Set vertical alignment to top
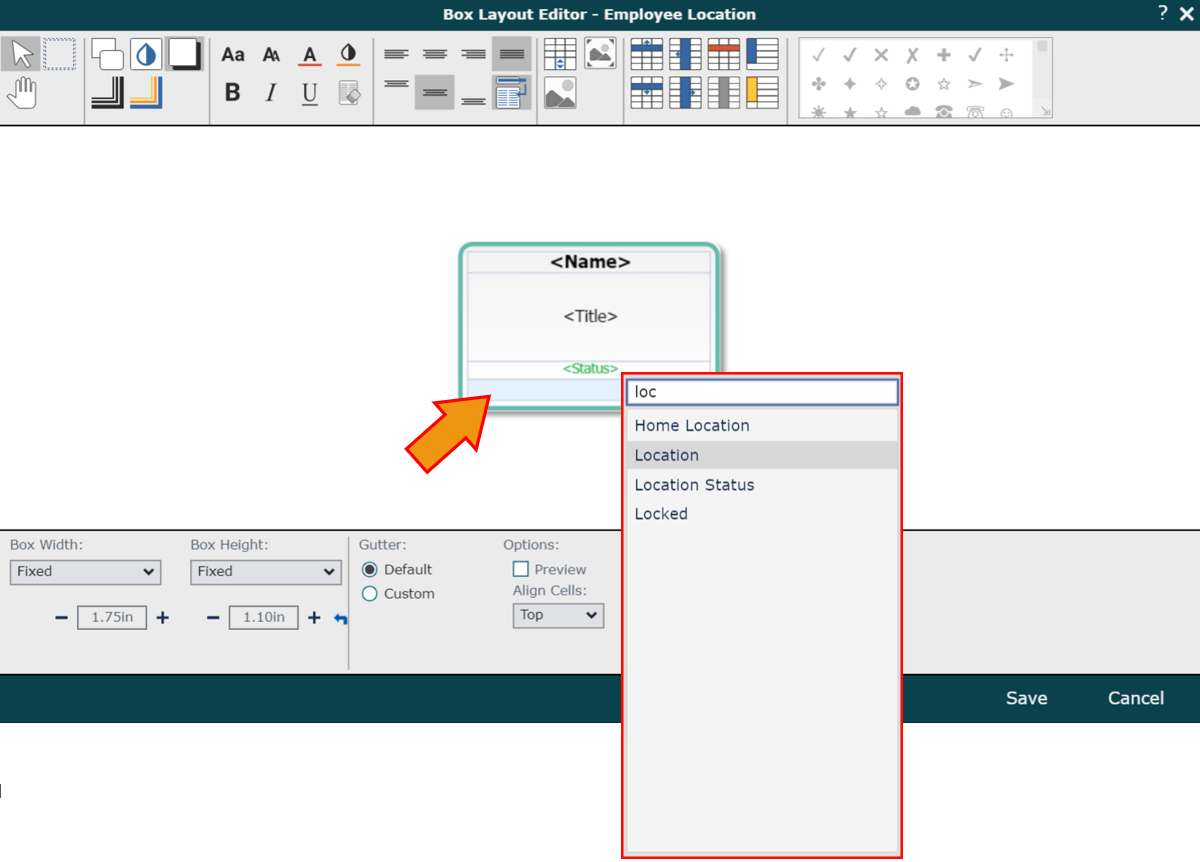 (397, 85)
